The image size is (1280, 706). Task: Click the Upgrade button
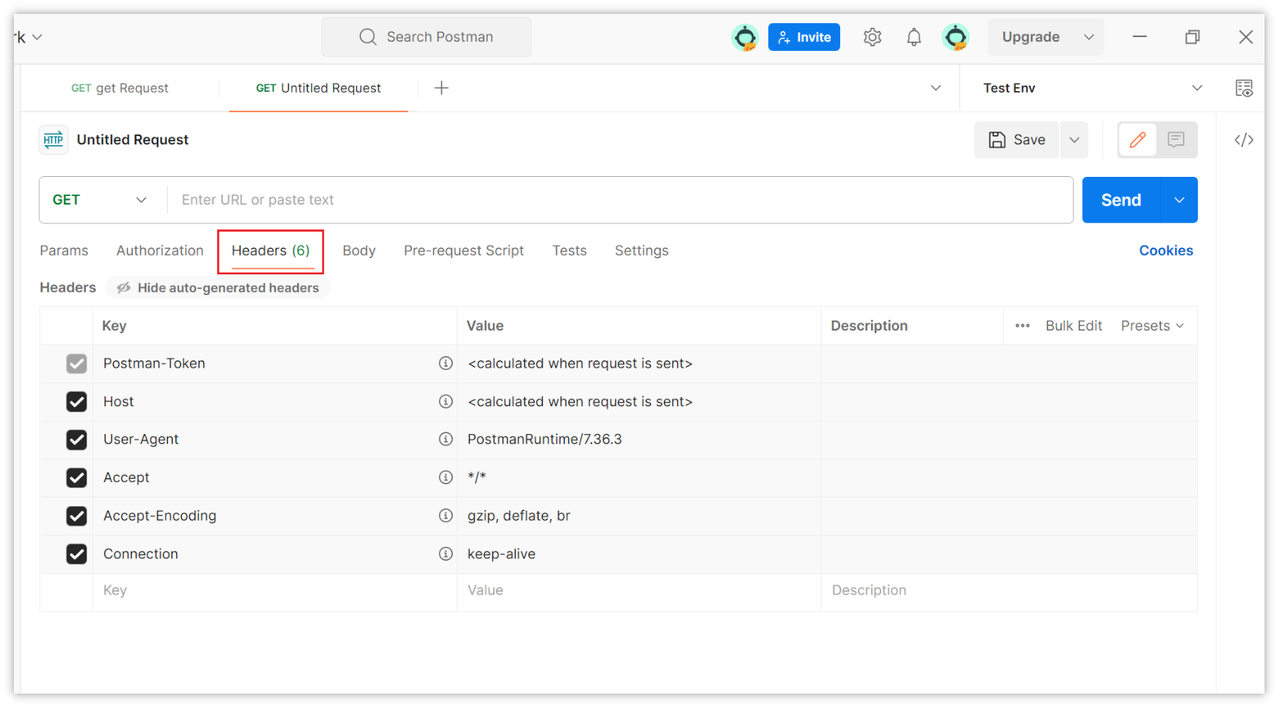[1031, 37]
